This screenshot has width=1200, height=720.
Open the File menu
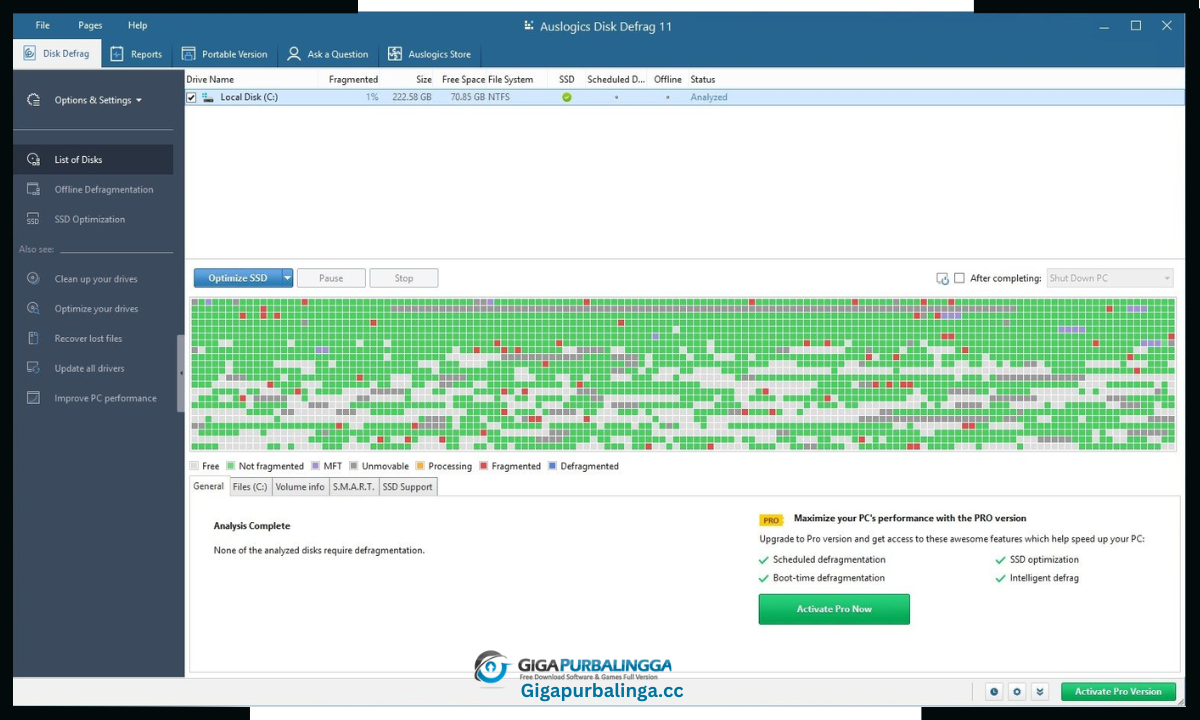tap(42, 25)
